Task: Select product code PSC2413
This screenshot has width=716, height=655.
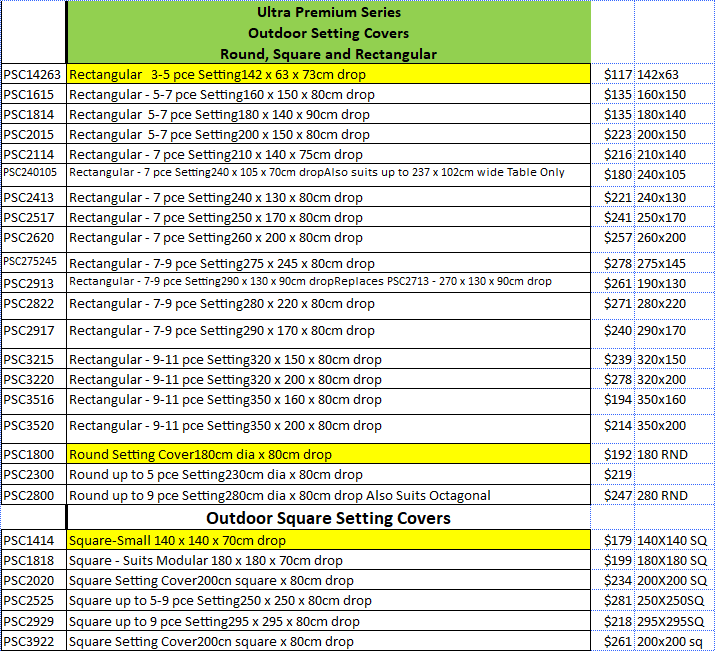Action: point(34,197)
